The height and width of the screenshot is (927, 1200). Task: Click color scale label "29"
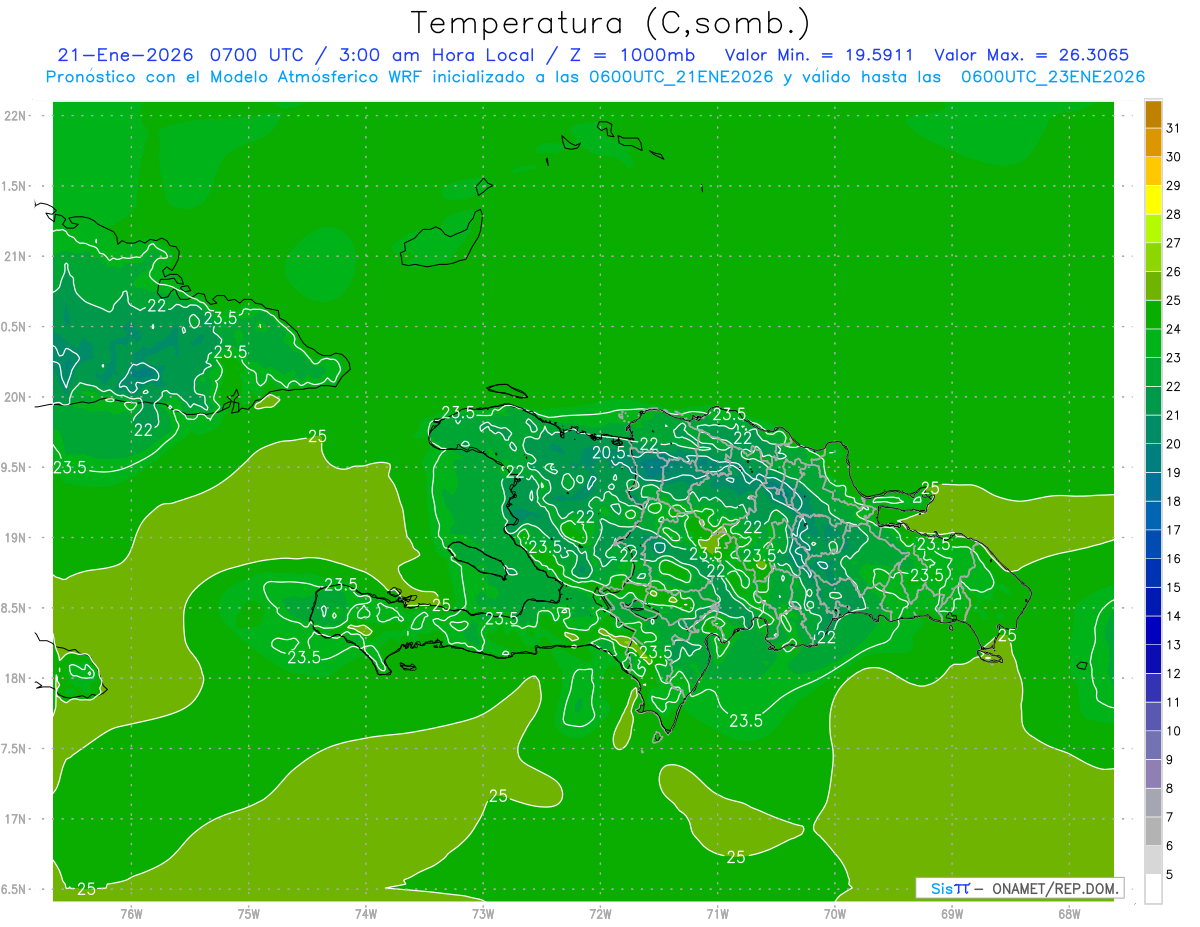(x=1173, y=185)
